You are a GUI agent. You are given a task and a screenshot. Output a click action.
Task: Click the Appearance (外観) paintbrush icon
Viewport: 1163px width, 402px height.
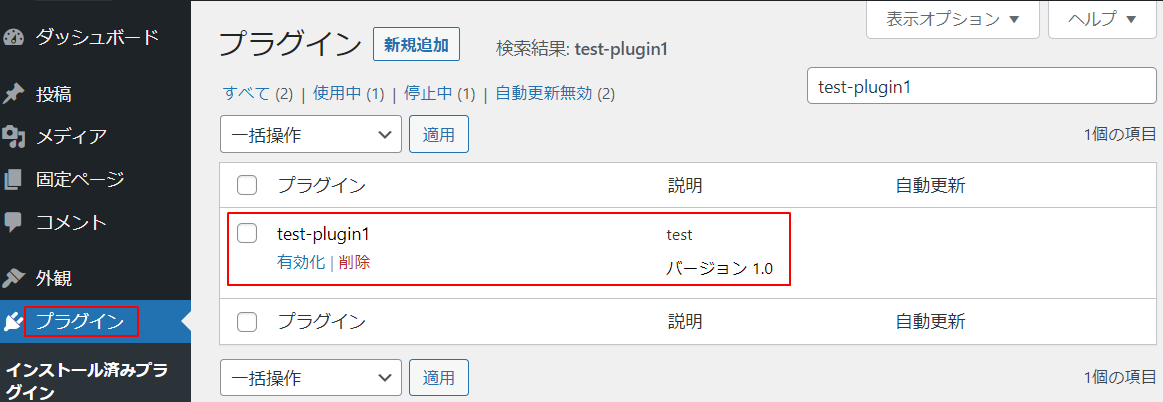coord(13,278)
